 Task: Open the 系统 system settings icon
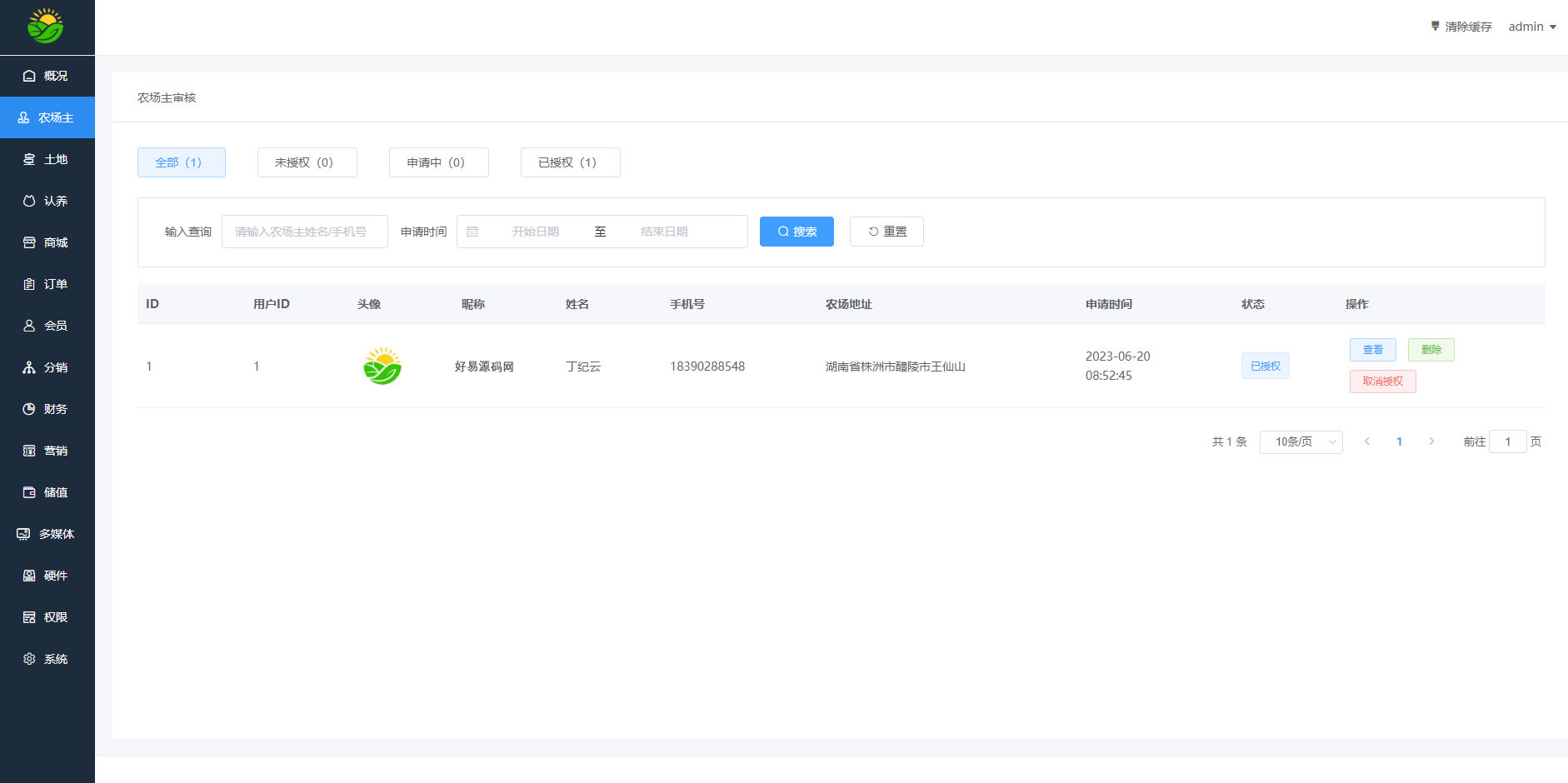47,659
